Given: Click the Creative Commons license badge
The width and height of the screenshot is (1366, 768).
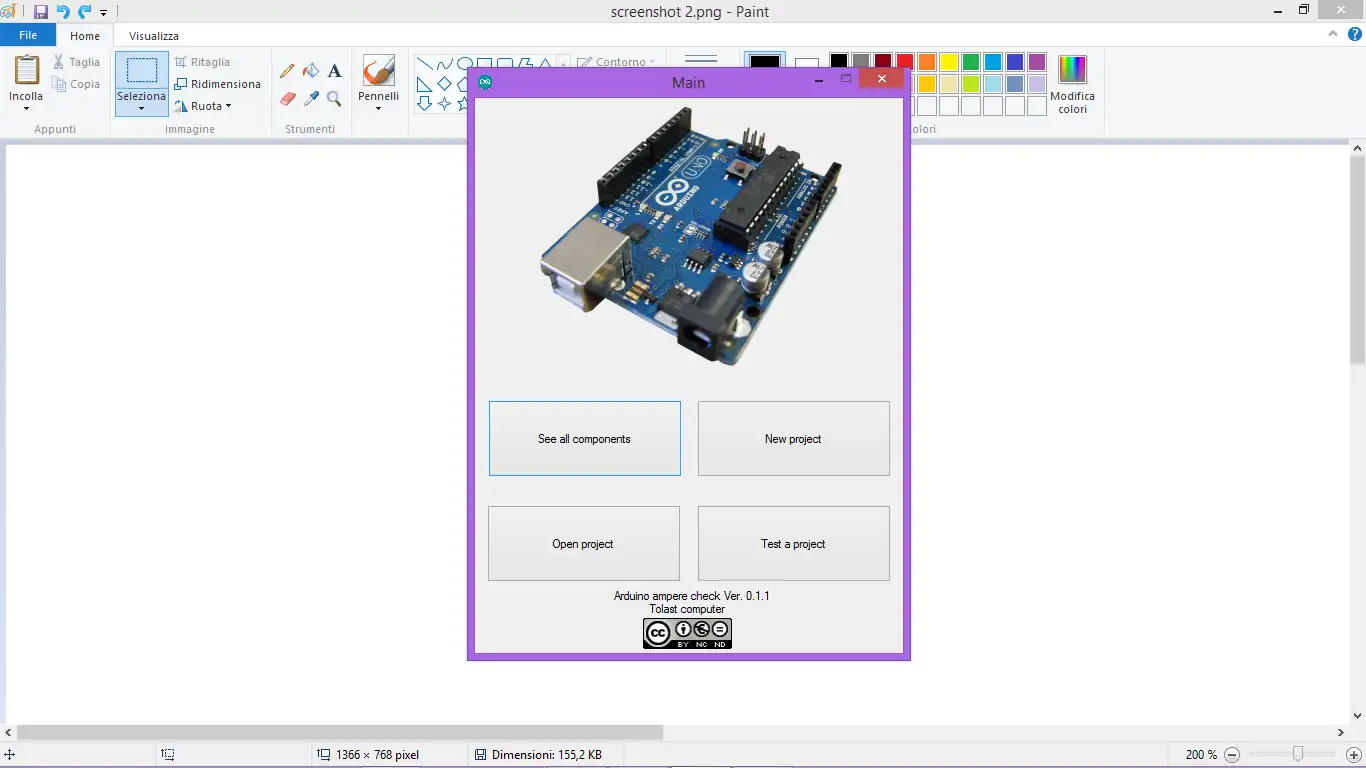Looking at the screenshot, I should tap(687, 633).
